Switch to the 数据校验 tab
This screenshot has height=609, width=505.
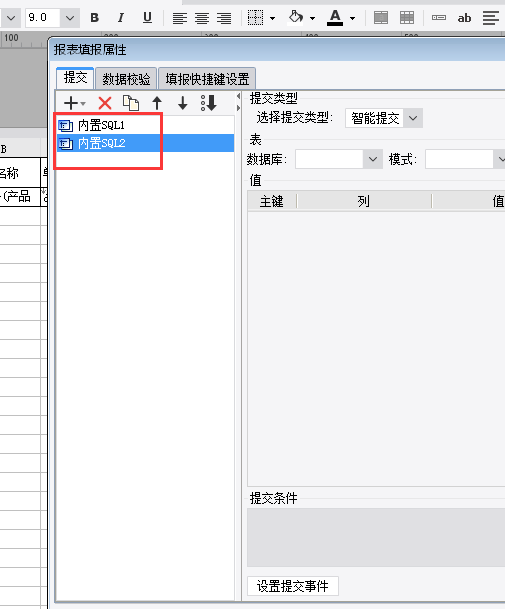click(x=126, y=79)
